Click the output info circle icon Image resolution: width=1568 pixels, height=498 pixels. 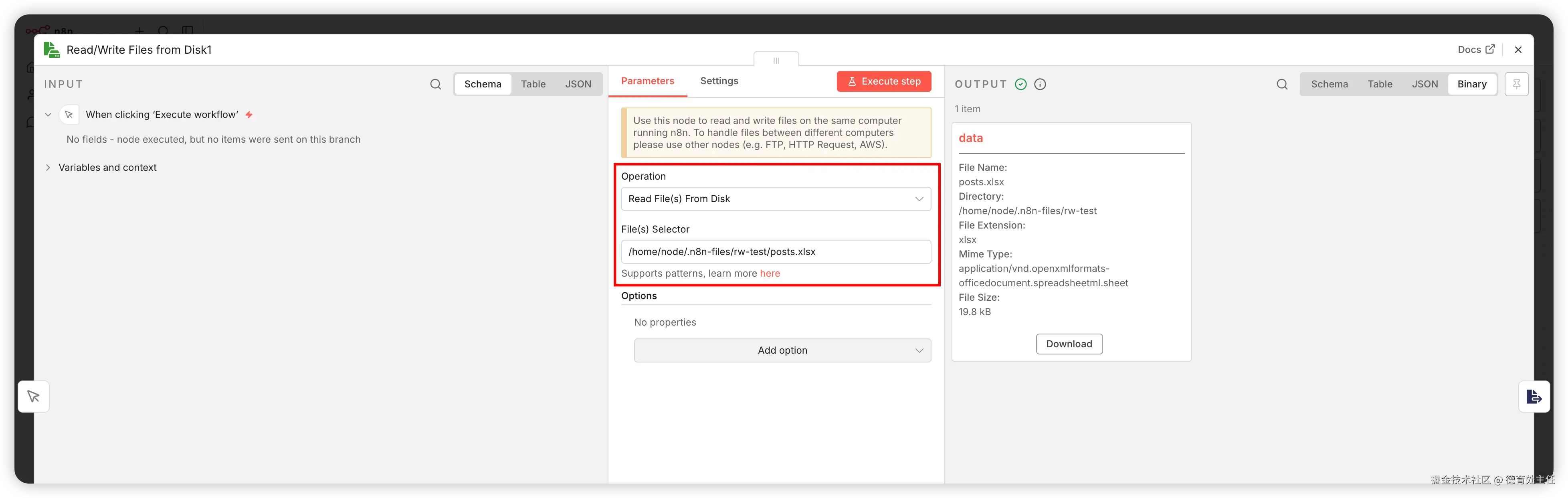coord(1040,84)
